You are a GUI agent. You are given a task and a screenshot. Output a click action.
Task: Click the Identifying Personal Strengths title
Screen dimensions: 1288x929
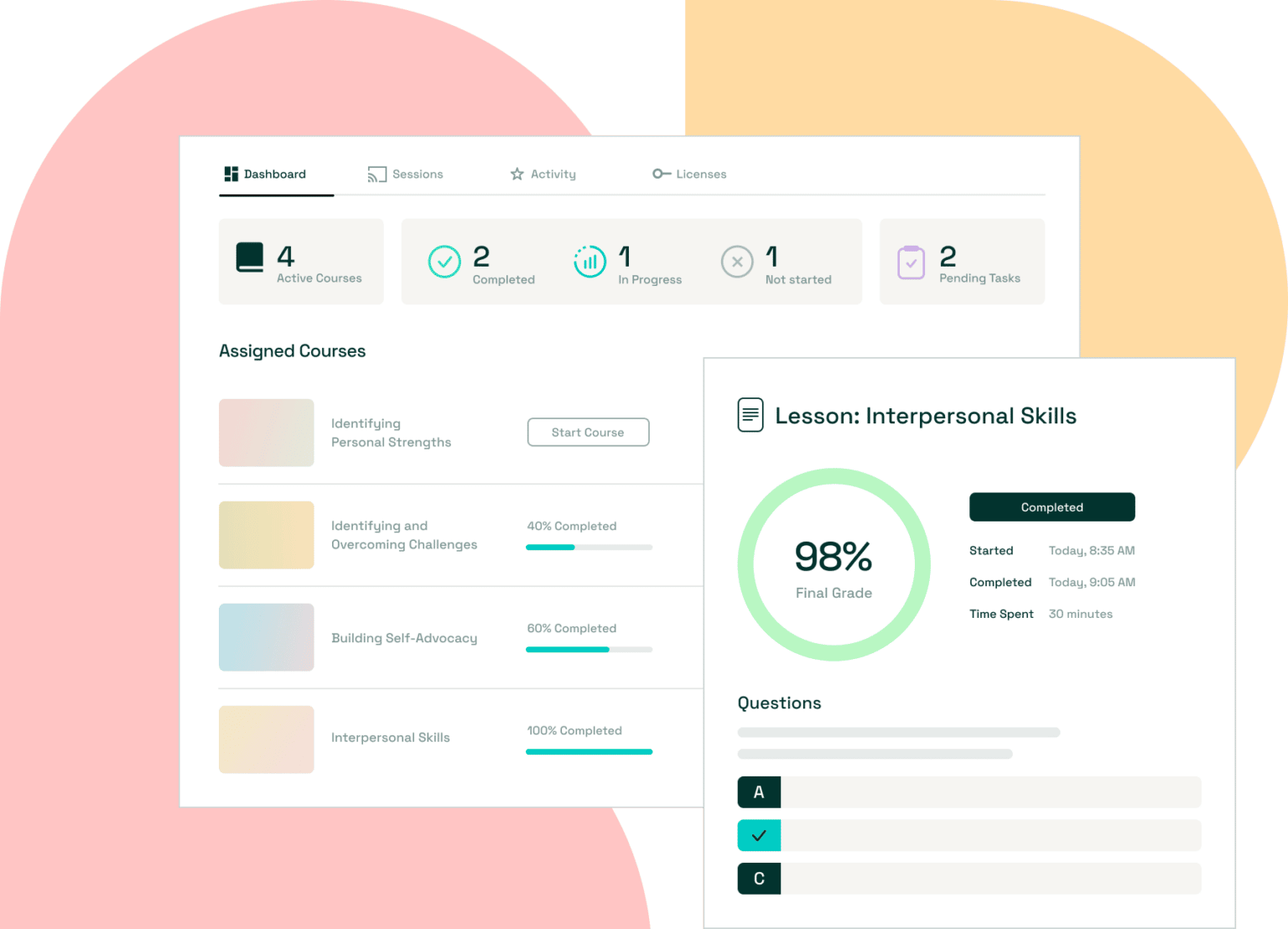[391, 433]
